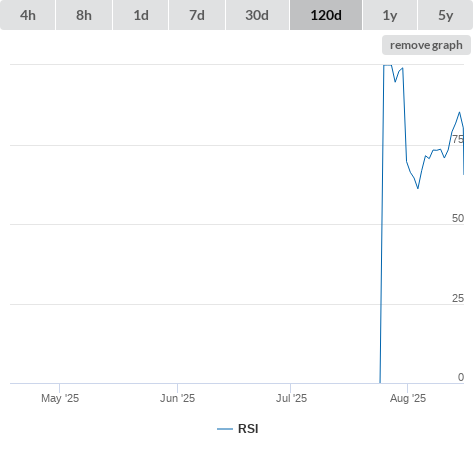474x455 pixels.
Task: Click the RSI peak at chart top
Action: click(x=387, y=65)
